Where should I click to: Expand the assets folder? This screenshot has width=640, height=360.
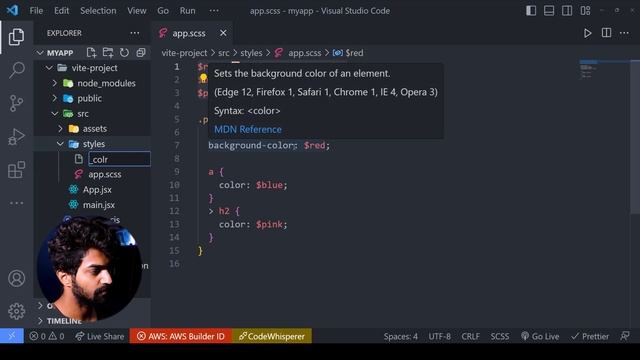[60, 129]
